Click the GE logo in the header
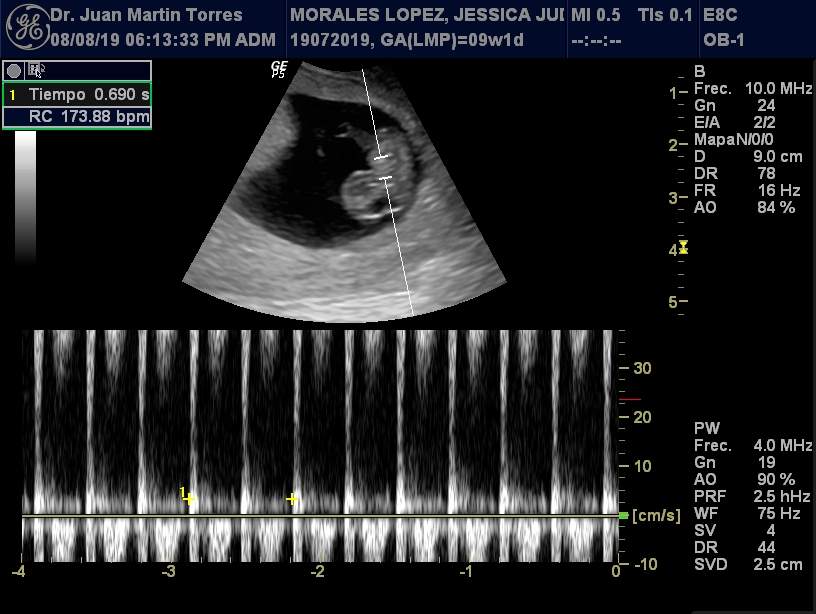 25,28
